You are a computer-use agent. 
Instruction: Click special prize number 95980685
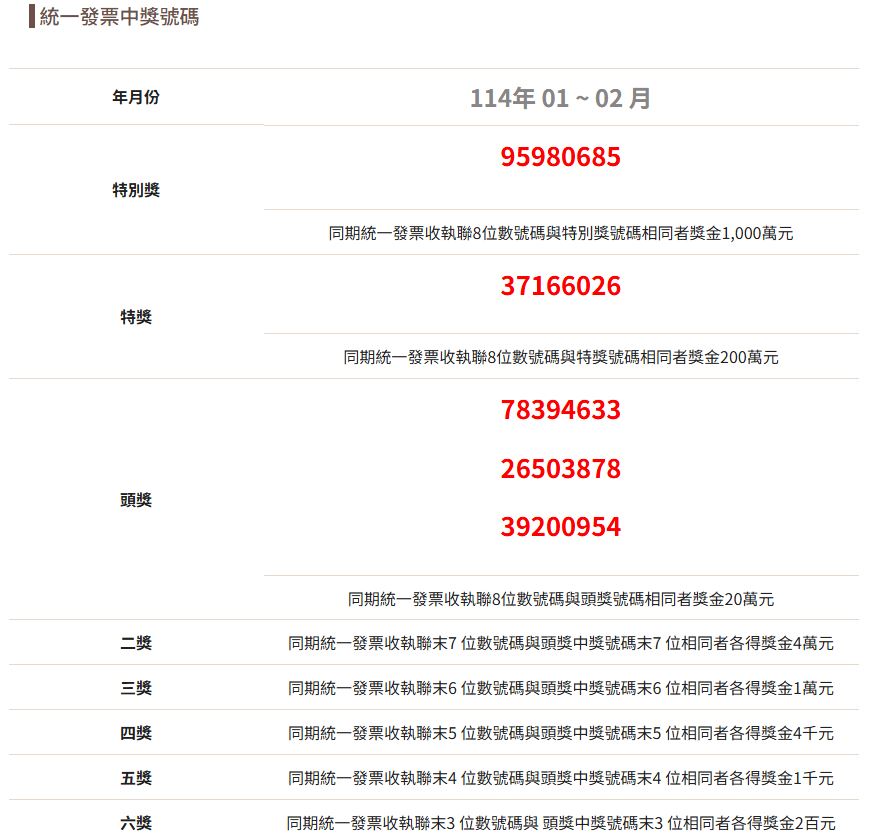pos(560,157)
